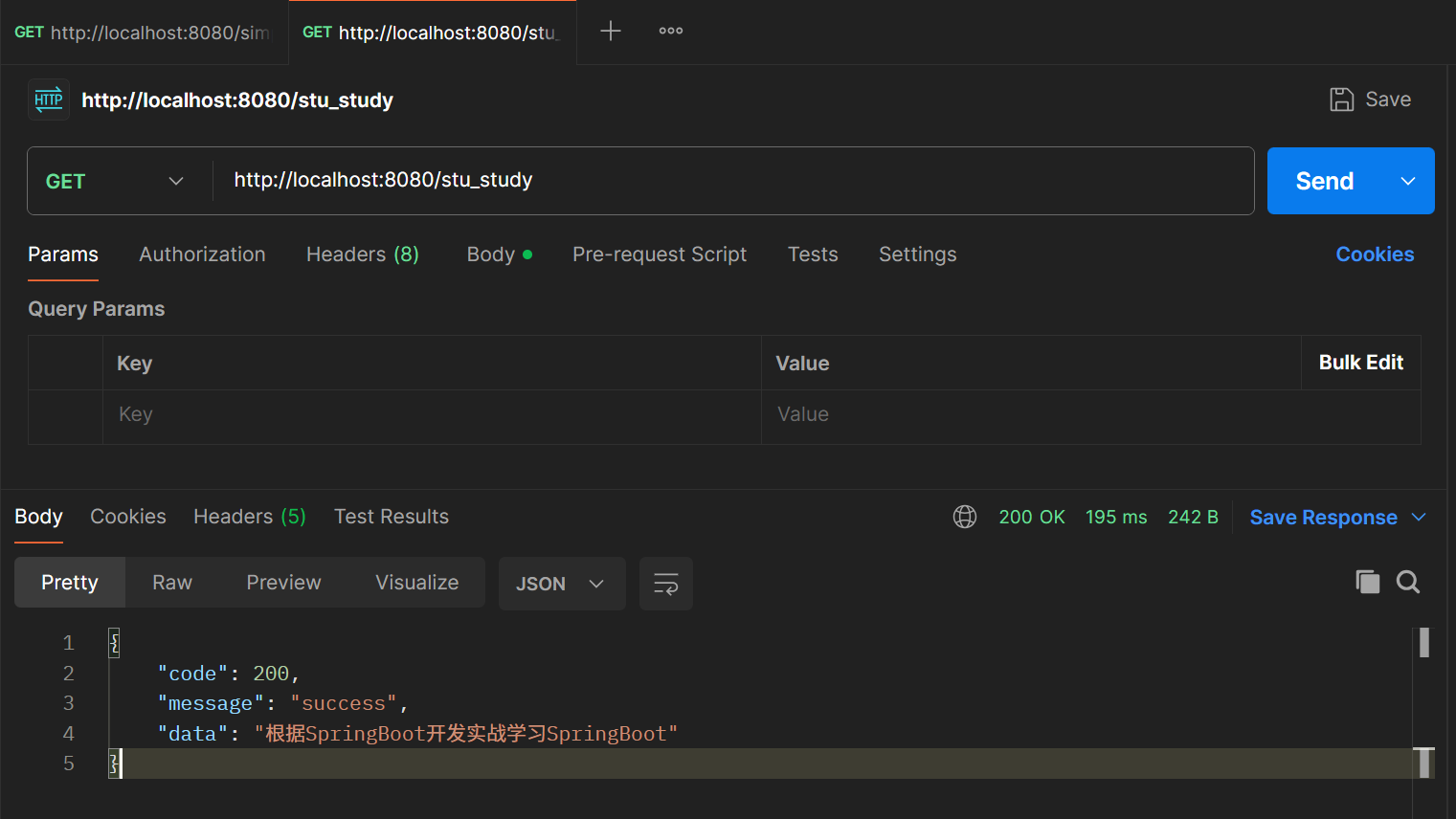Click the network globe icon in response bar
The height and width of the screenshot is (819, 1456).
click(965, 517)
